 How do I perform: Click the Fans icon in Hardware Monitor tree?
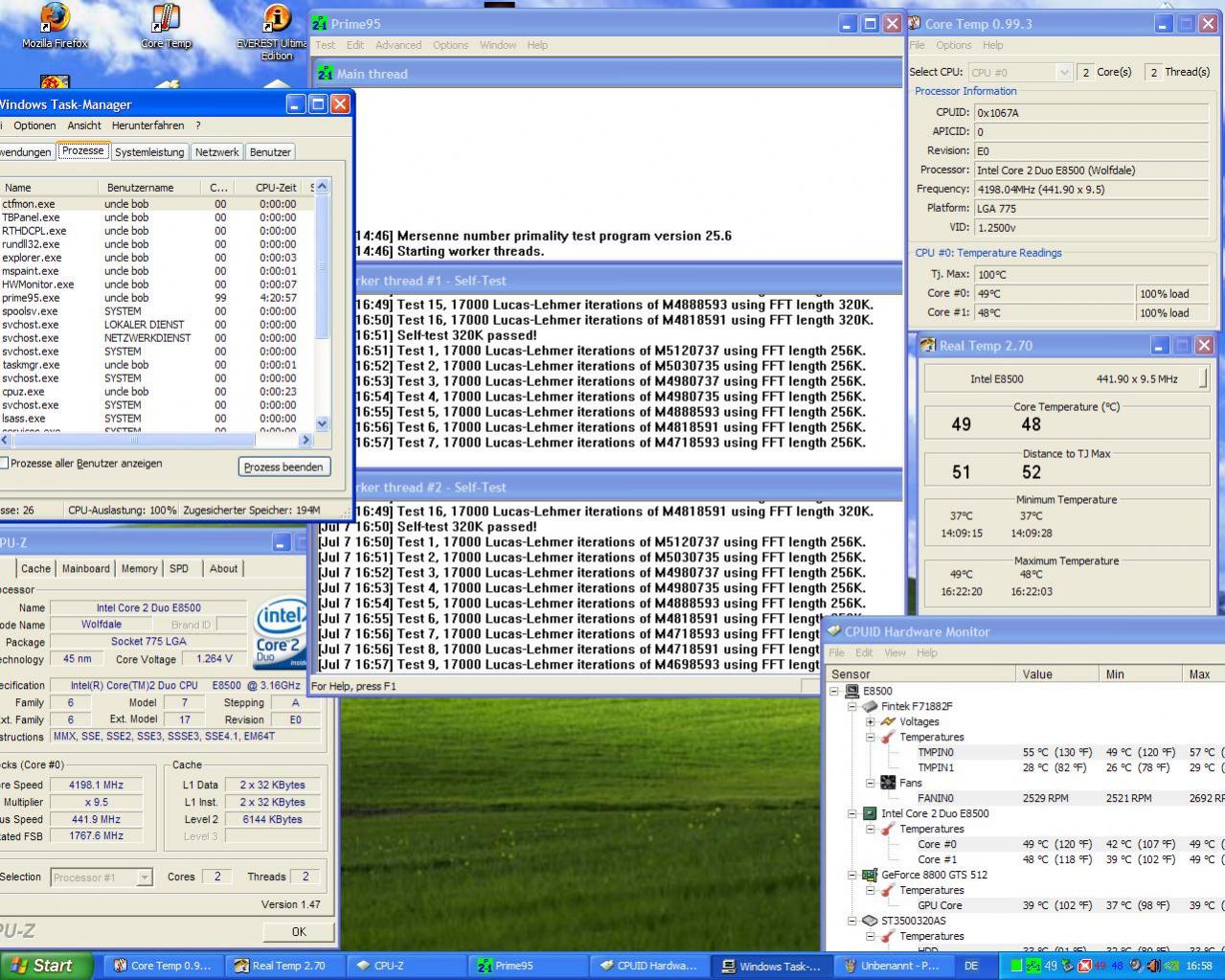[888, 783]
